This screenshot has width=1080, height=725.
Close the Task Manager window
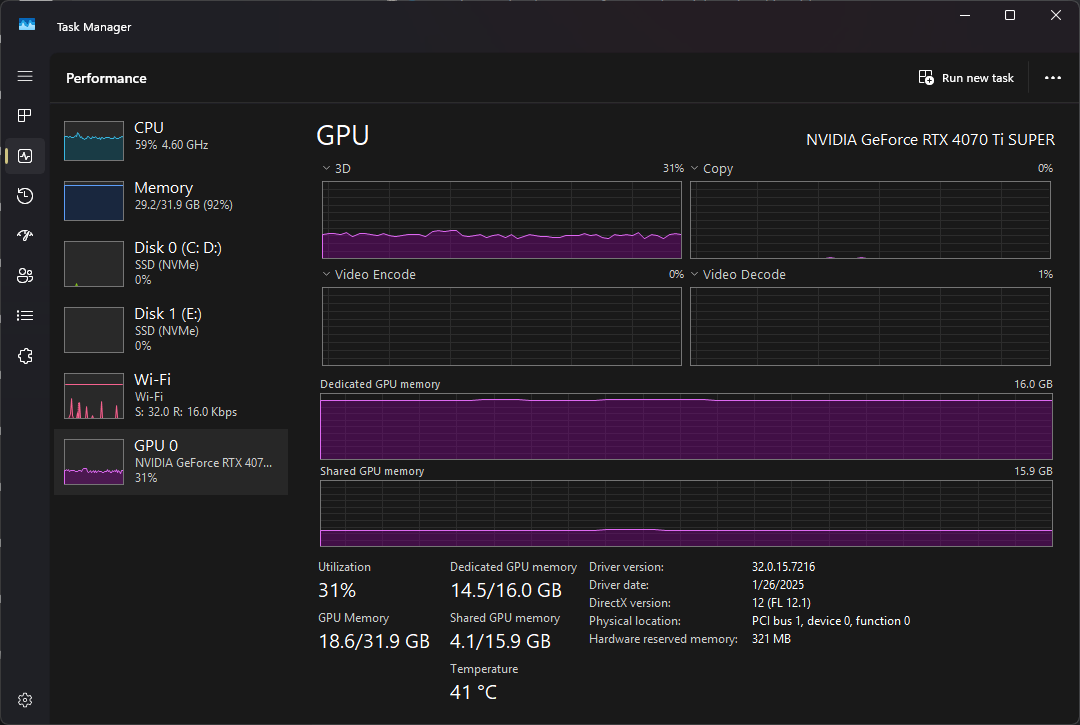pos(1055,15)
